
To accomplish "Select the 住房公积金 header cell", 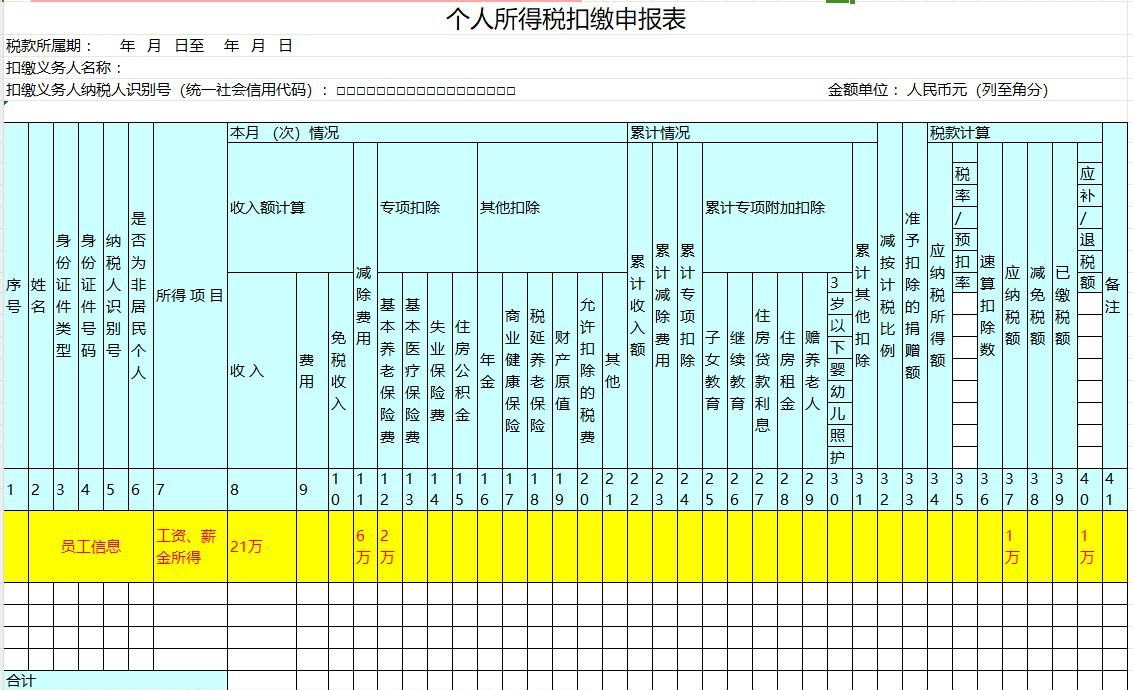I will (462, 370).
